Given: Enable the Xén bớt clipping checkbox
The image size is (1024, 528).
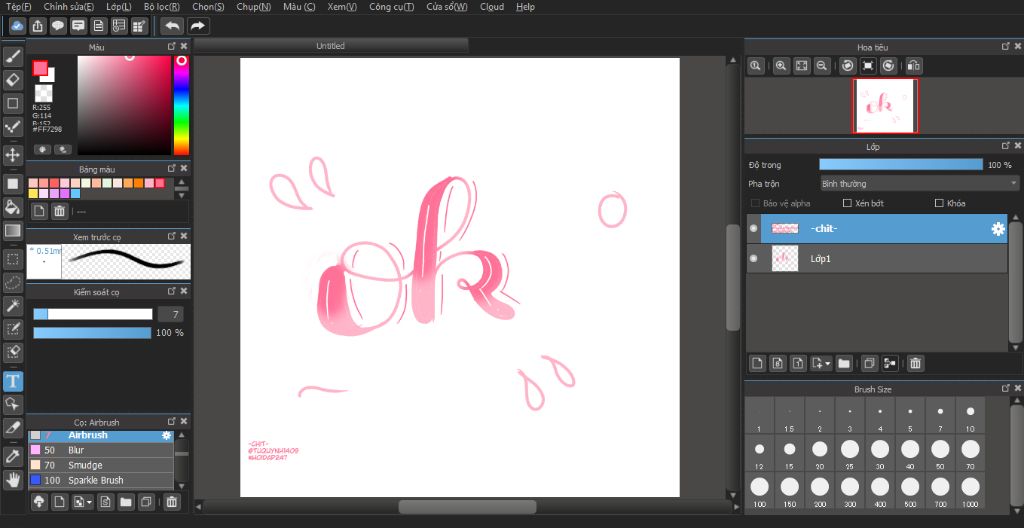Looking at the screenshot, I should [847, 203].
